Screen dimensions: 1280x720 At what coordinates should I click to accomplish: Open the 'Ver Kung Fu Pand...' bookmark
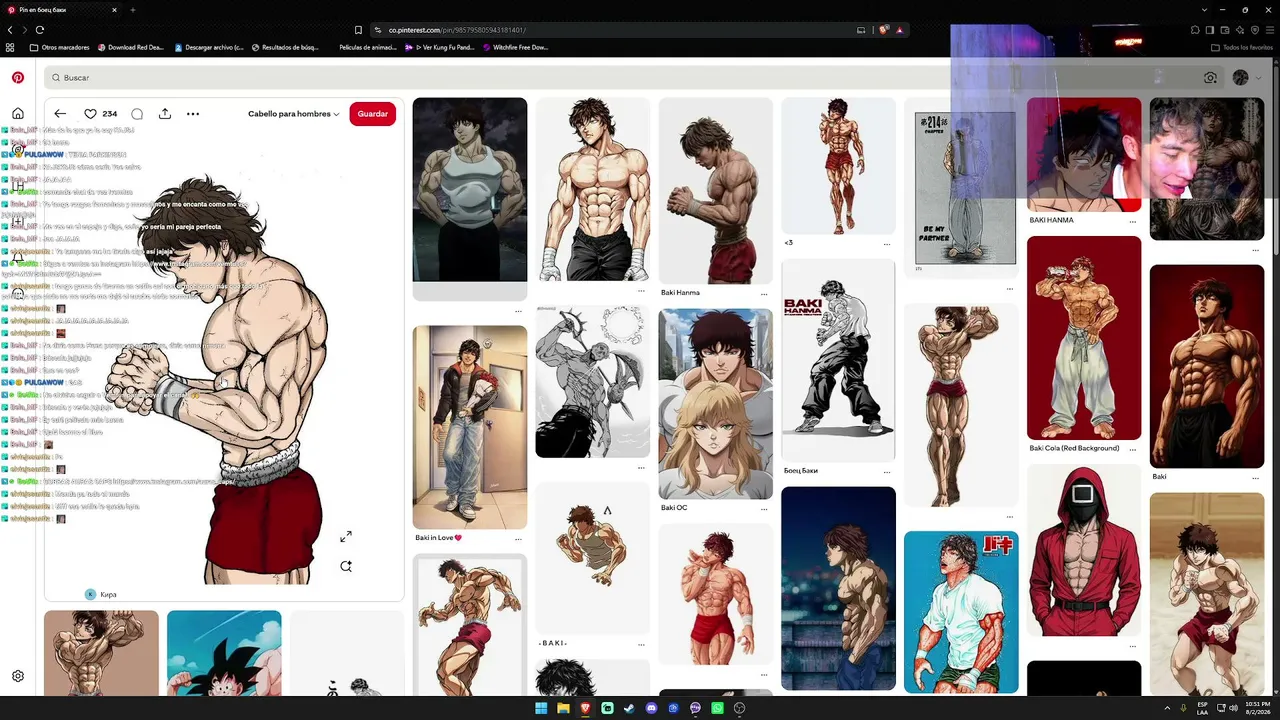[x=439, y=47]
